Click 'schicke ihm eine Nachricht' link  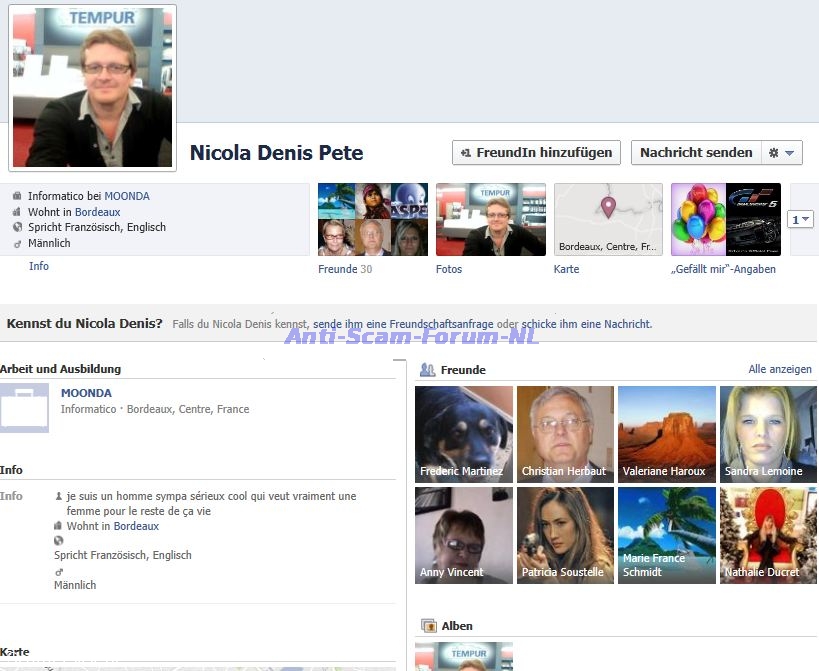click(586, 324)
